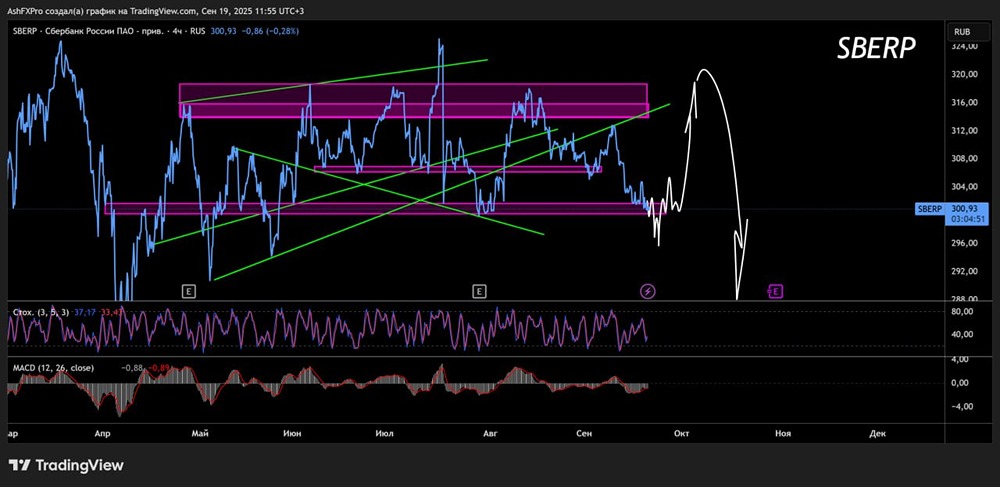This screenshot has height=487, width=1000.
Task: Click the earnings E marker above Авг
Action: (x=479, y=291)
